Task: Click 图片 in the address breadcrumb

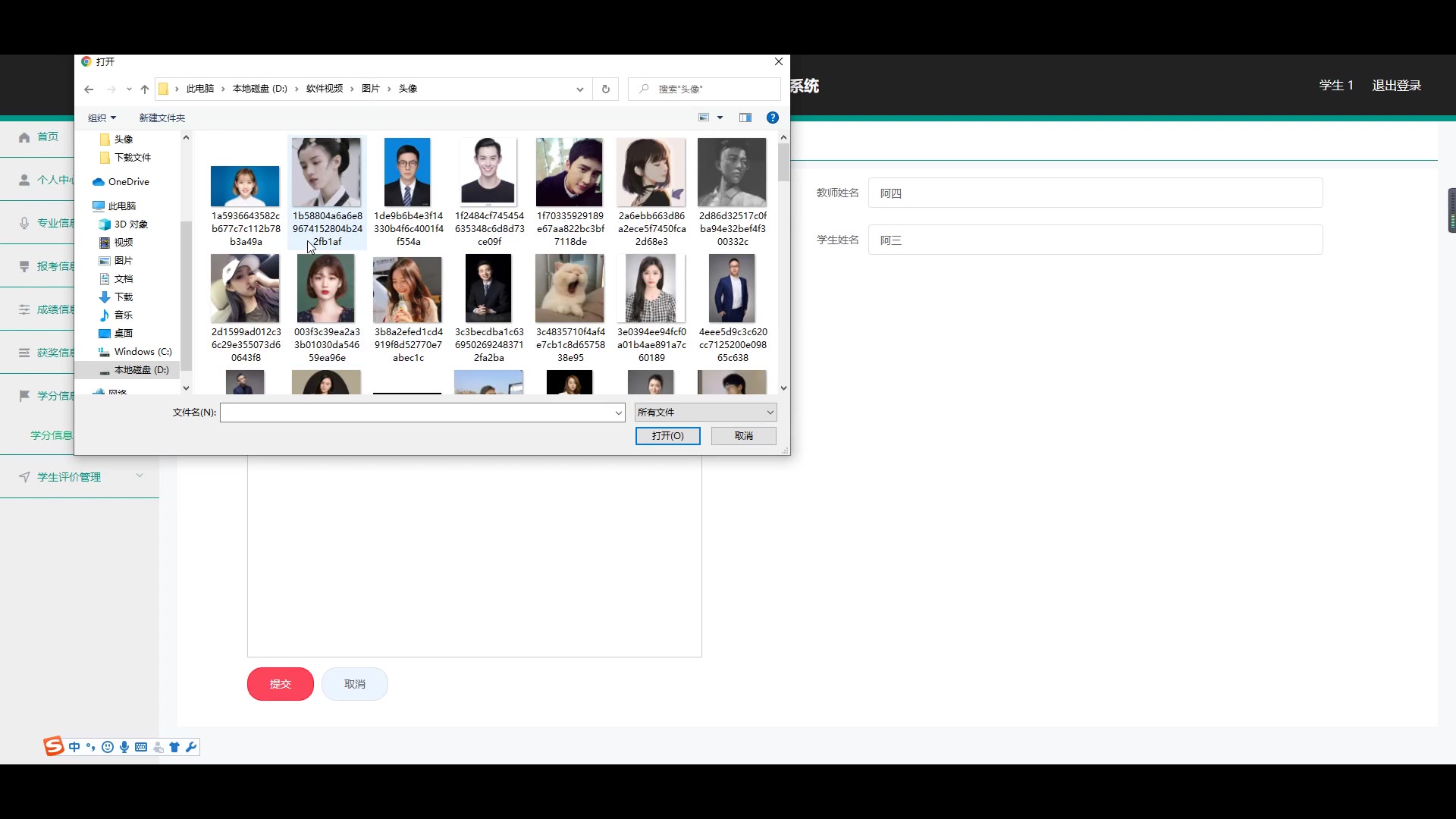Action: click(x=371, y=89)
